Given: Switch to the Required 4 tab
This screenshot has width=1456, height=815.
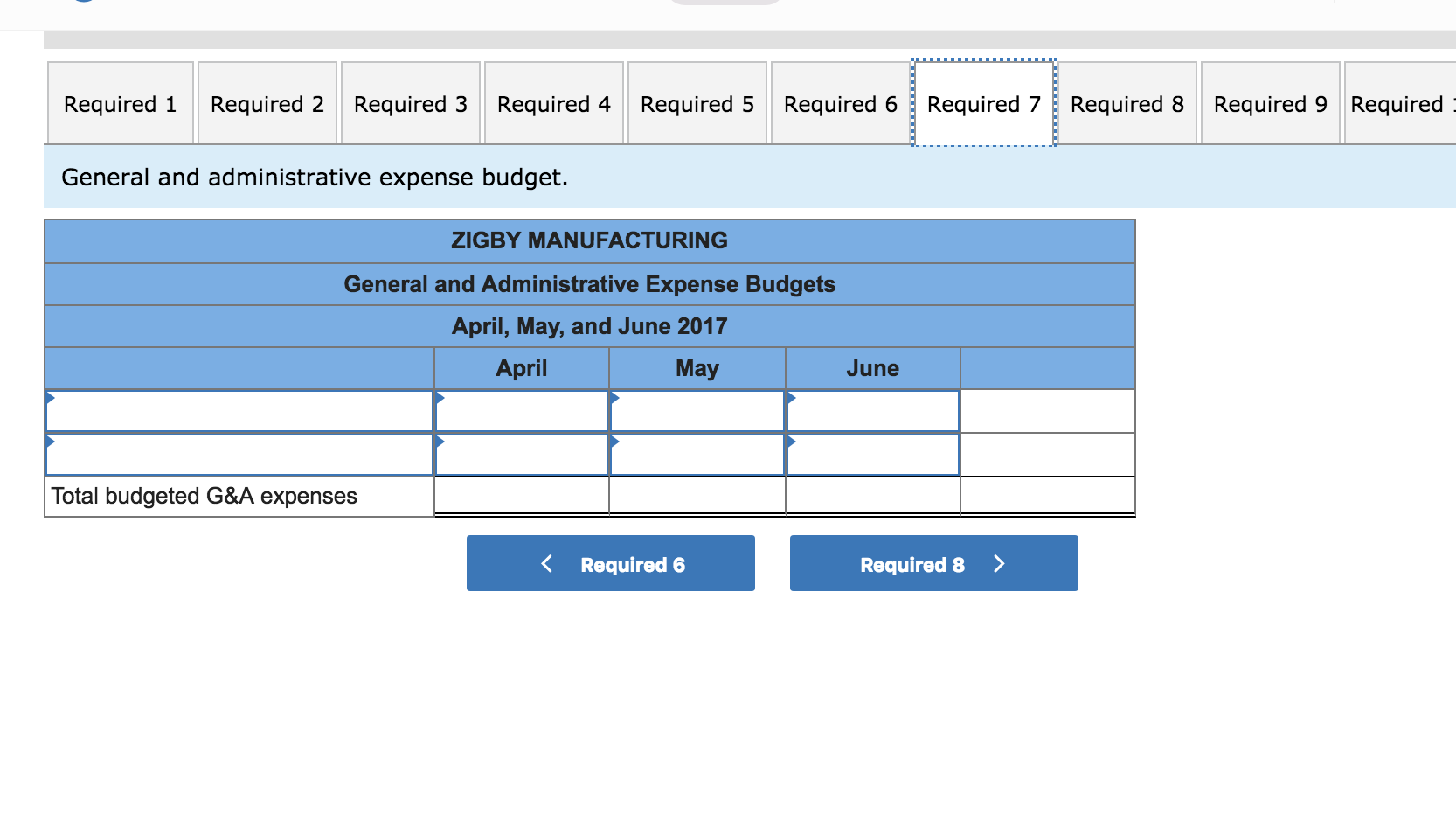Looking at the screenshot, I should coord(552,103).
